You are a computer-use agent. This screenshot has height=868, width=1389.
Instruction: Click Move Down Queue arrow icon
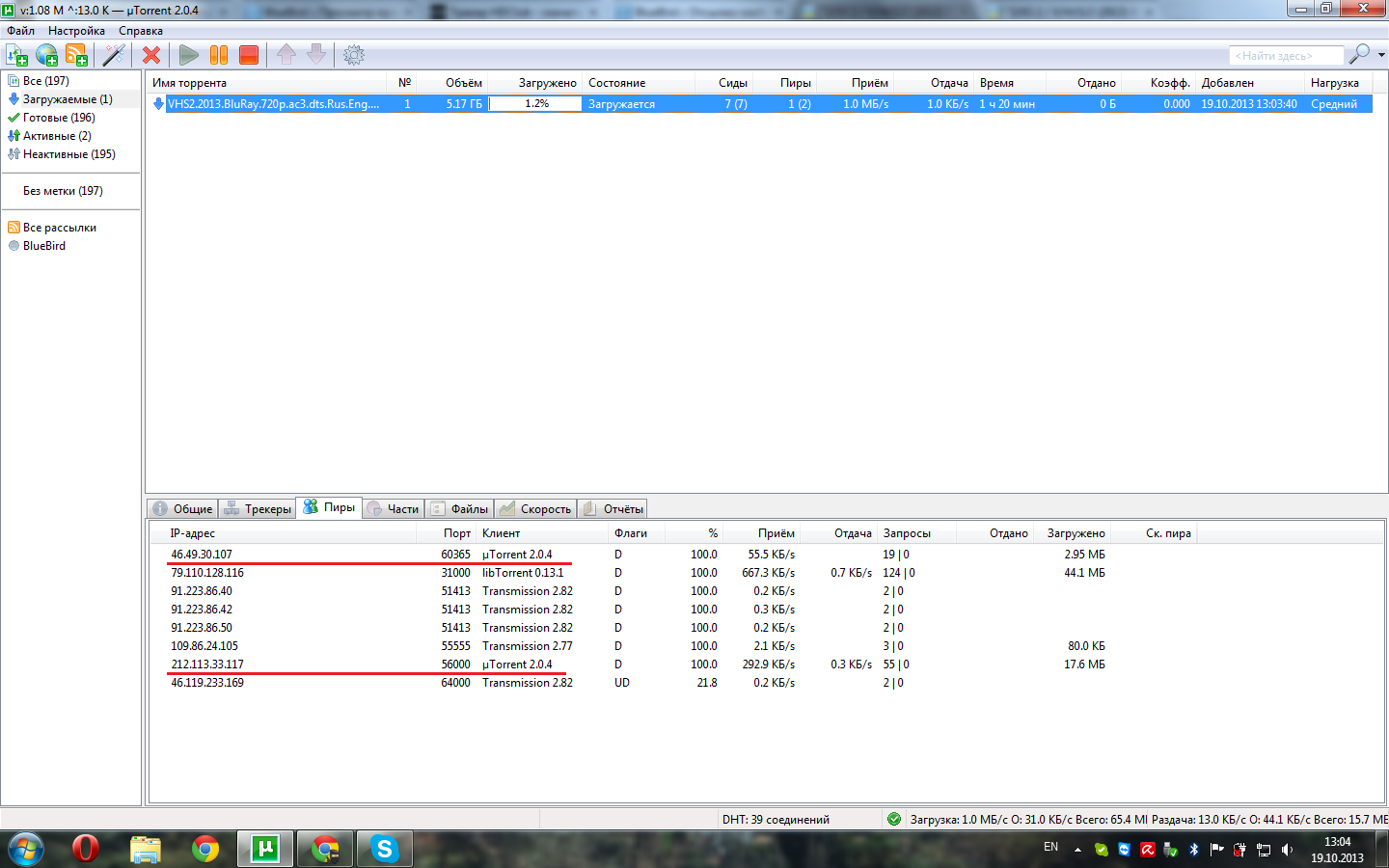tap(316, 55)
